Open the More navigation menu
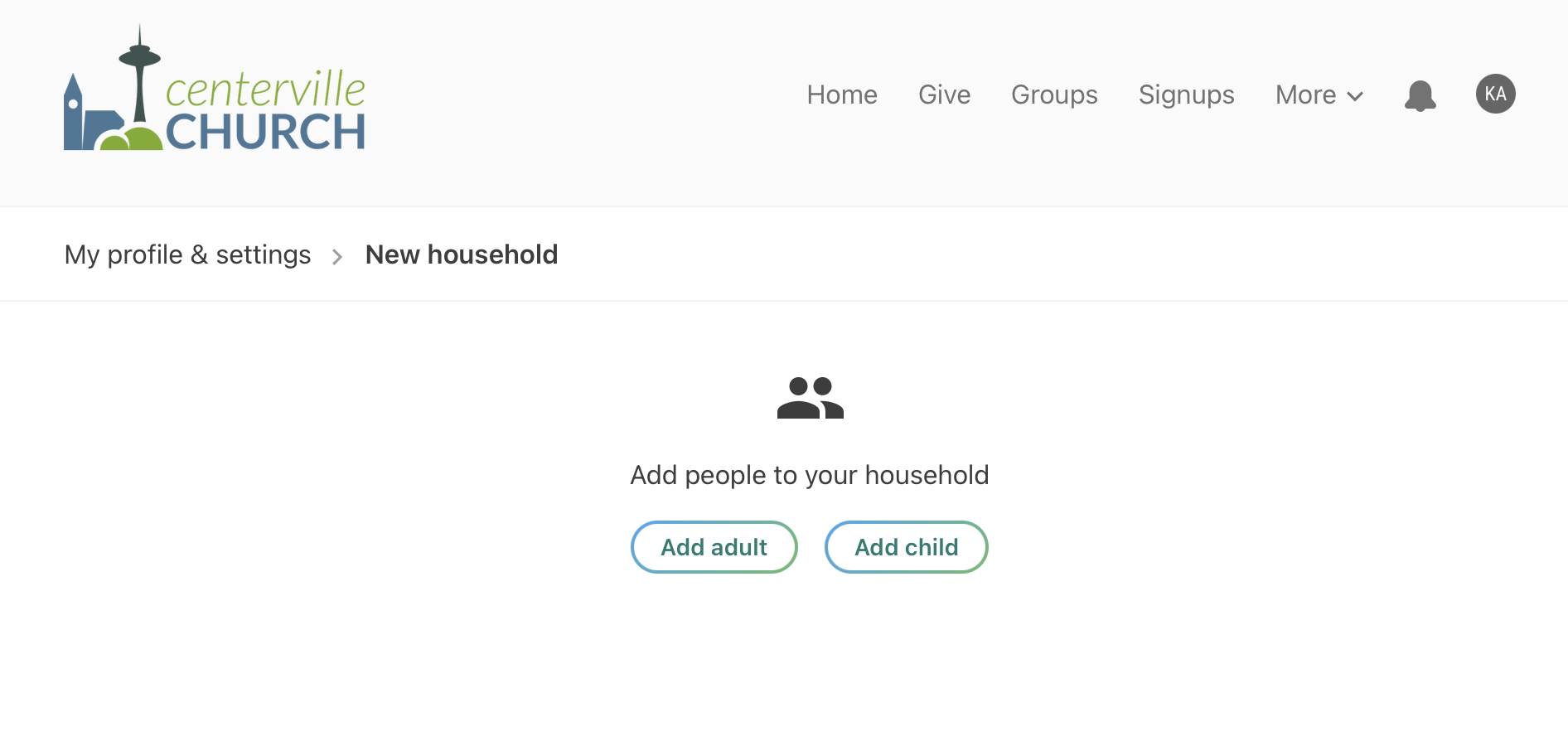 (1305, 95)
